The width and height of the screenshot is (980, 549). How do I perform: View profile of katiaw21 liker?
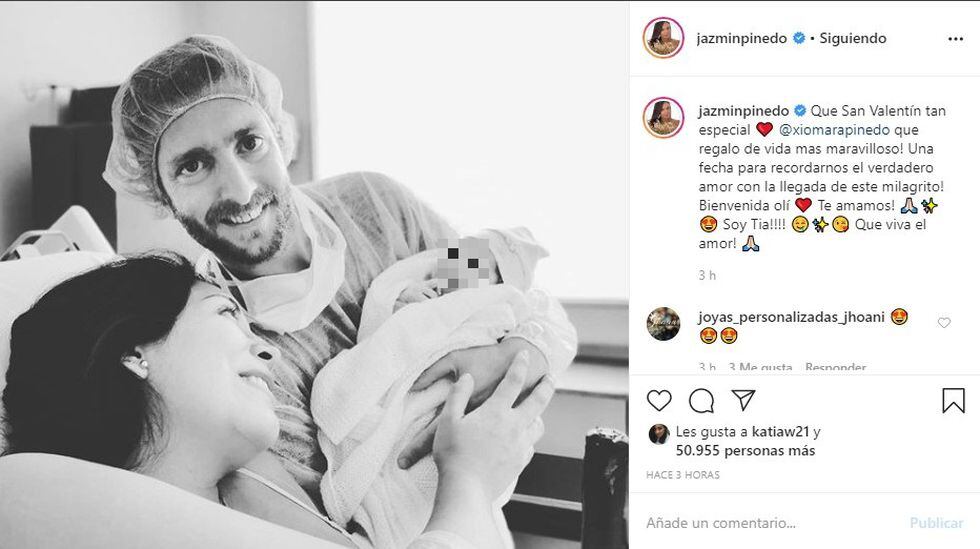tap(781, 431)
